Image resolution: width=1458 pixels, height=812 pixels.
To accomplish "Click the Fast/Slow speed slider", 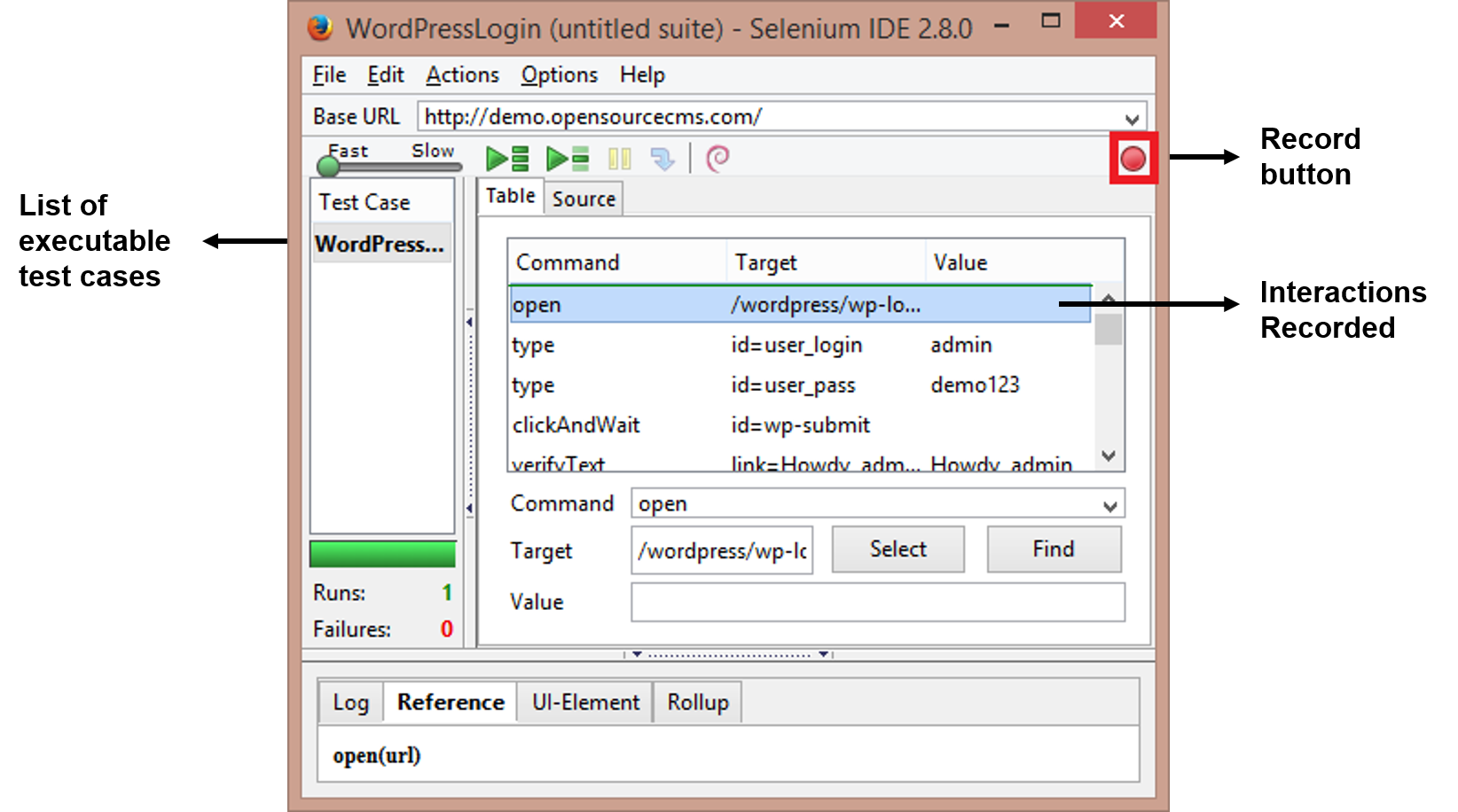I will coord(390,166).
